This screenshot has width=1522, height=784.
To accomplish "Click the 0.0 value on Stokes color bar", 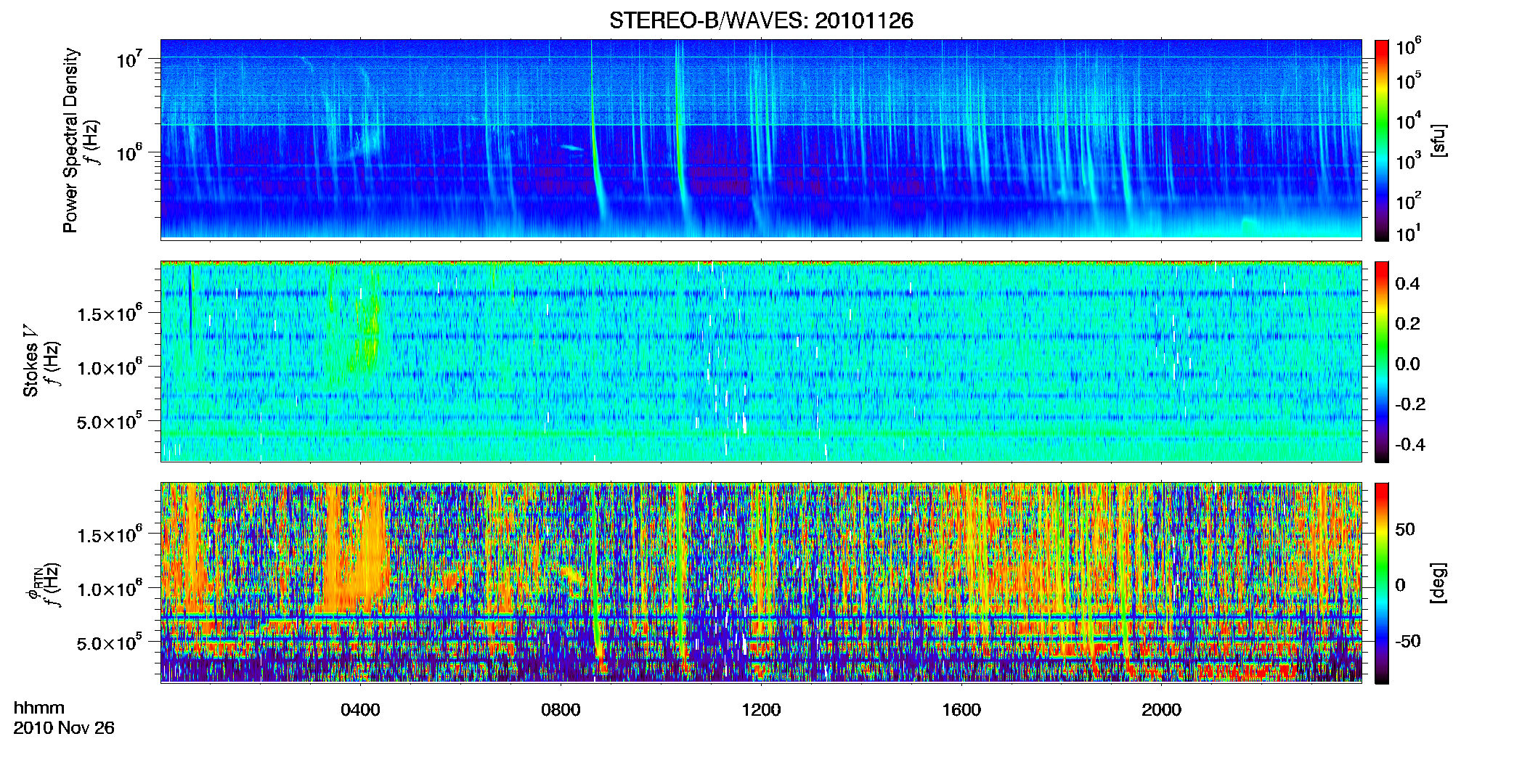I will click(x=1407, y=364).
